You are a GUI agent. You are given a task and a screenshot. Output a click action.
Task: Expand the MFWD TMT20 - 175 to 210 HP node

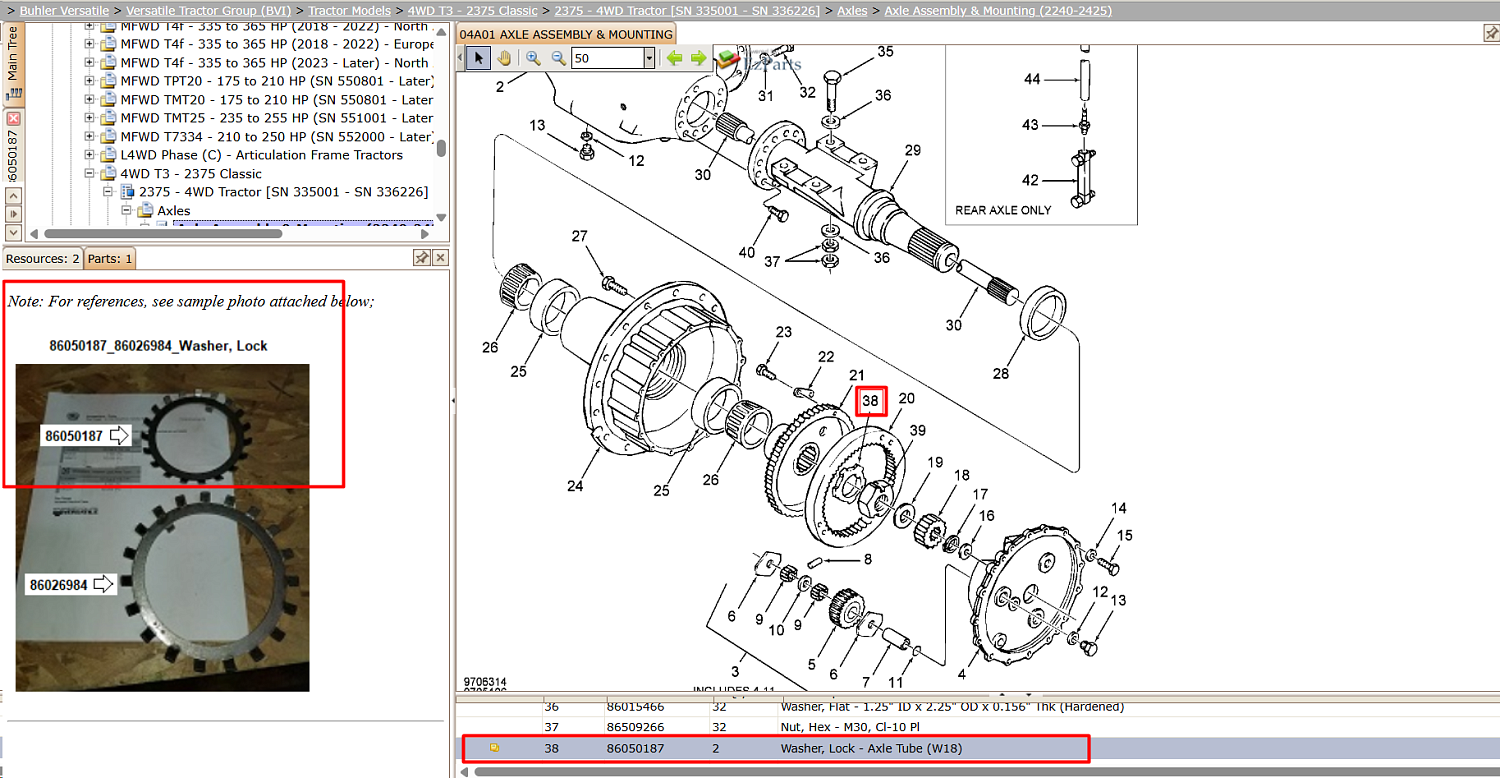(89, 100)
